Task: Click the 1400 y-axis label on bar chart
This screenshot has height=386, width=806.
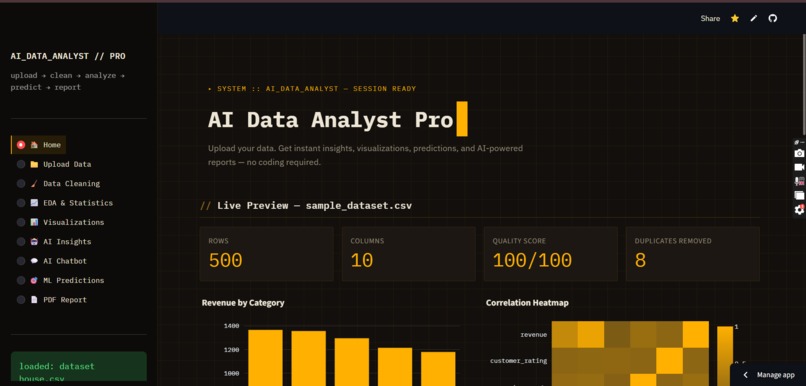Action: click(x=232, y=326)
